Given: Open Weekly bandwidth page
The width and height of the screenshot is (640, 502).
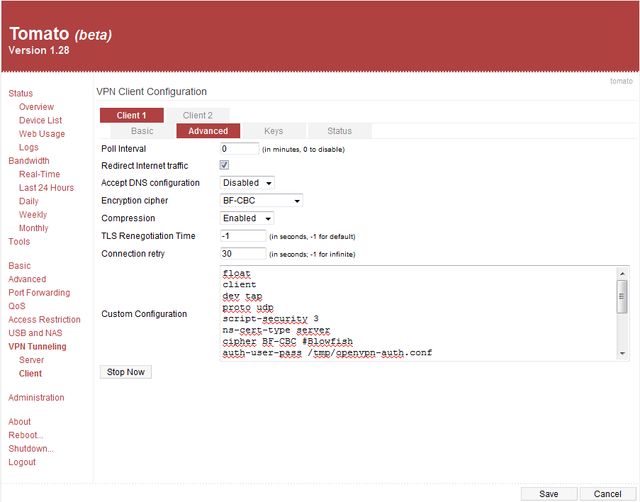Looking at the screenshot, I should click(x=33, y=215).
